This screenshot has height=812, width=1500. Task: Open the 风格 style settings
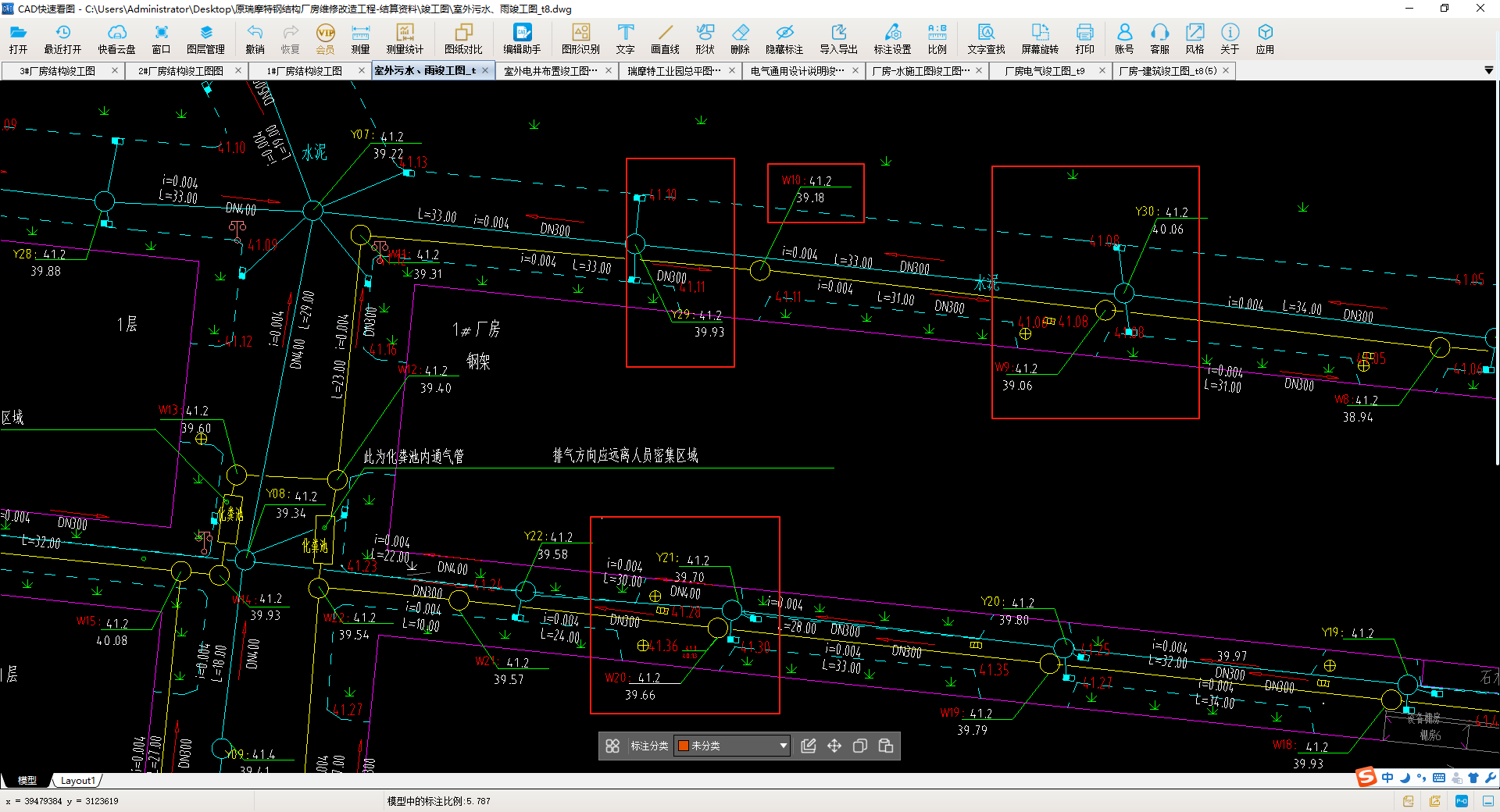(1195, 37)
